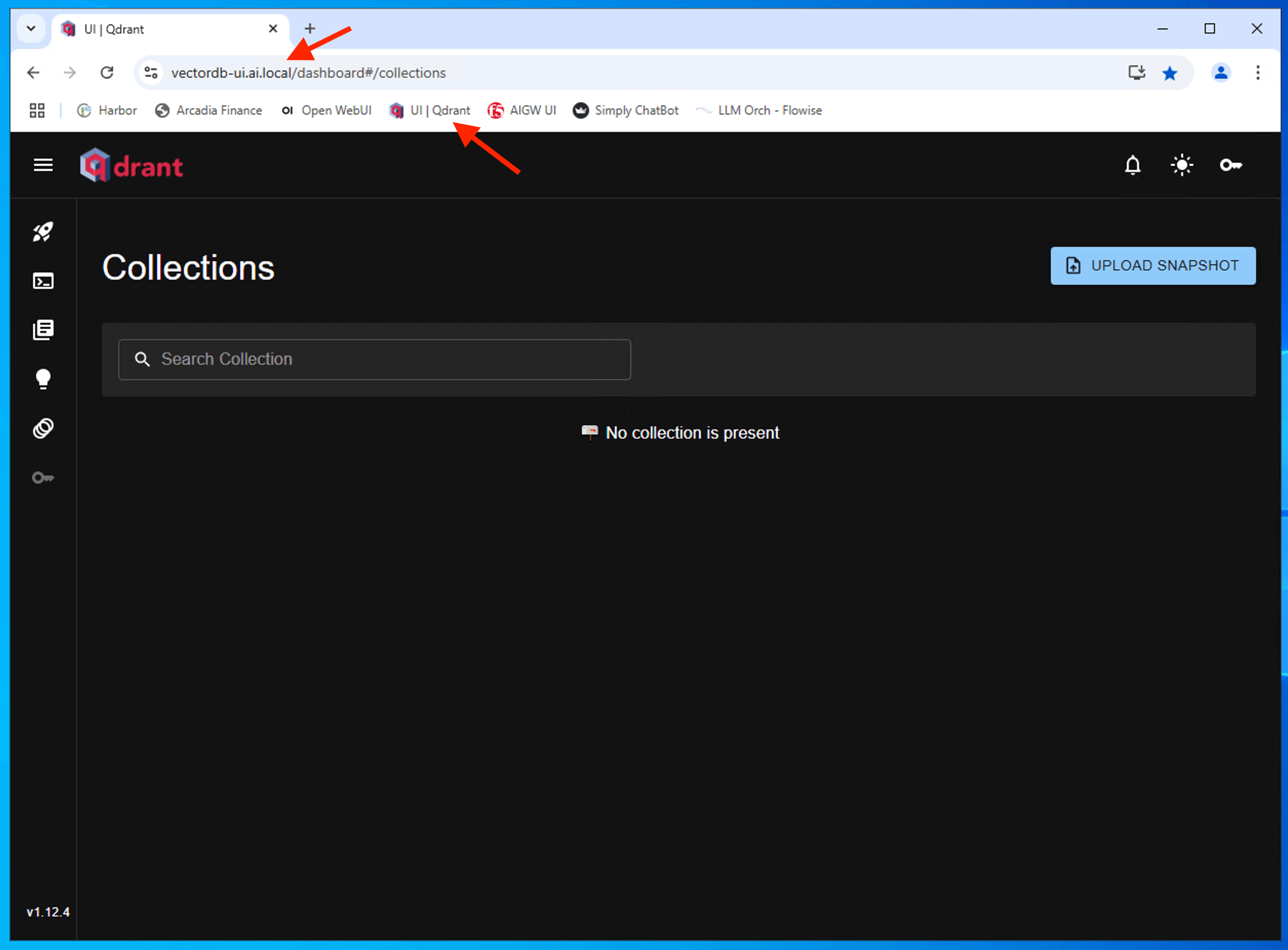The image size is (1288, 950).
Task: Toggle the bookmark star in address bar
Action: (x=1169, y=73)
